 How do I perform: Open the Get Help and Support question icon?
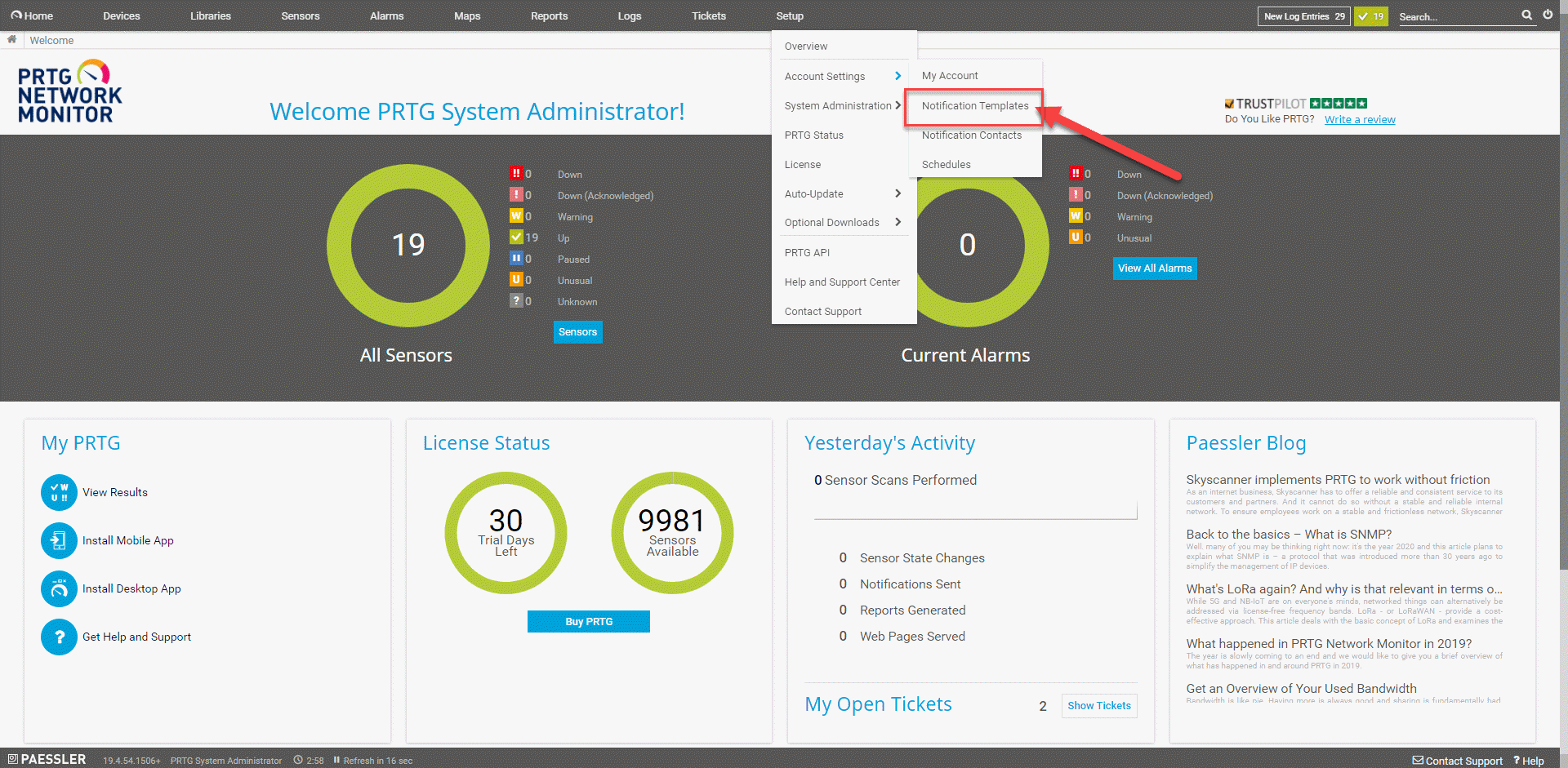click(58, 637)
